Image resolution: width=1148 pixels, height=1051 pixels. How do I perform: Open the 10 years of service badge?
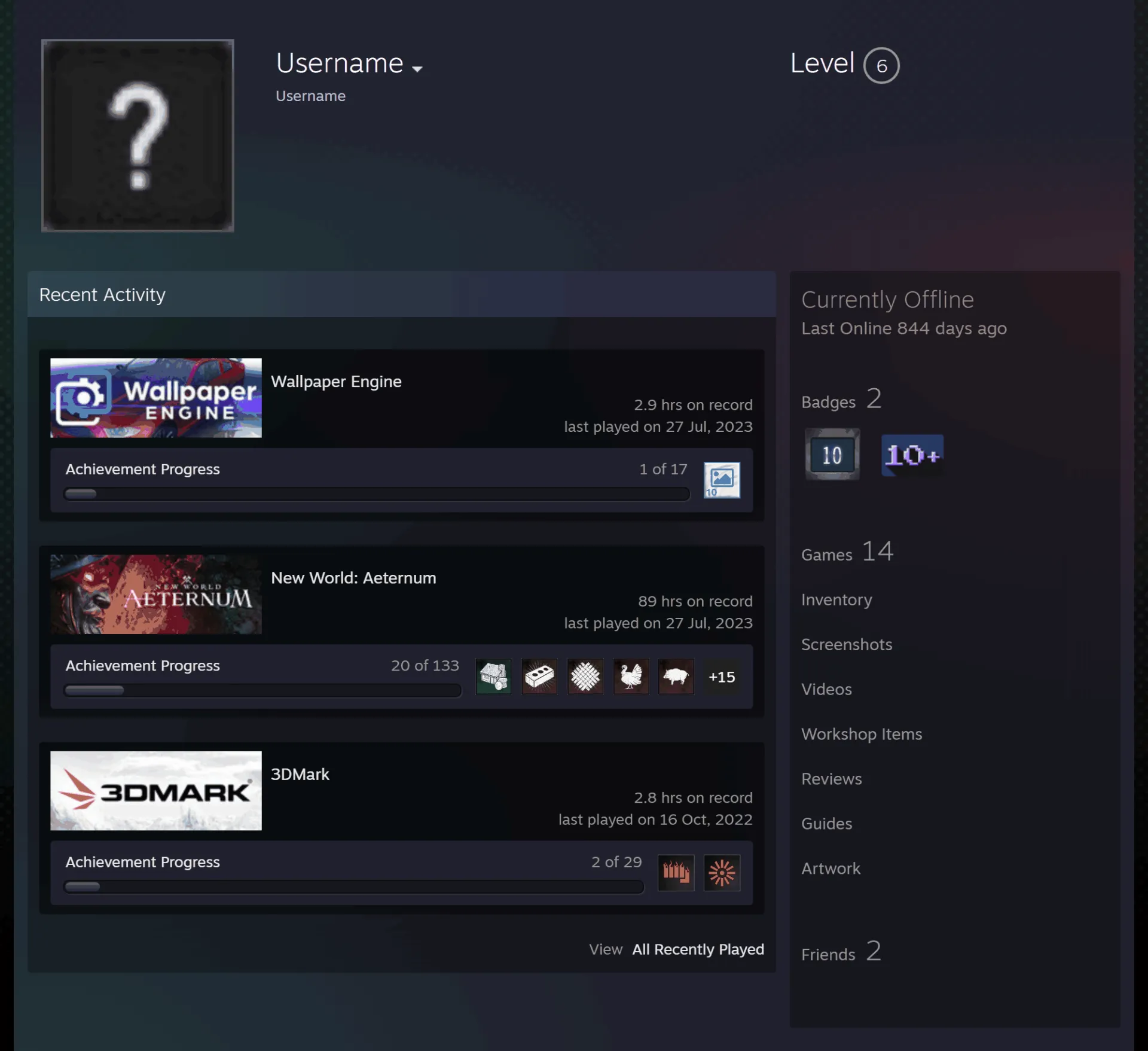click(832, 454)
